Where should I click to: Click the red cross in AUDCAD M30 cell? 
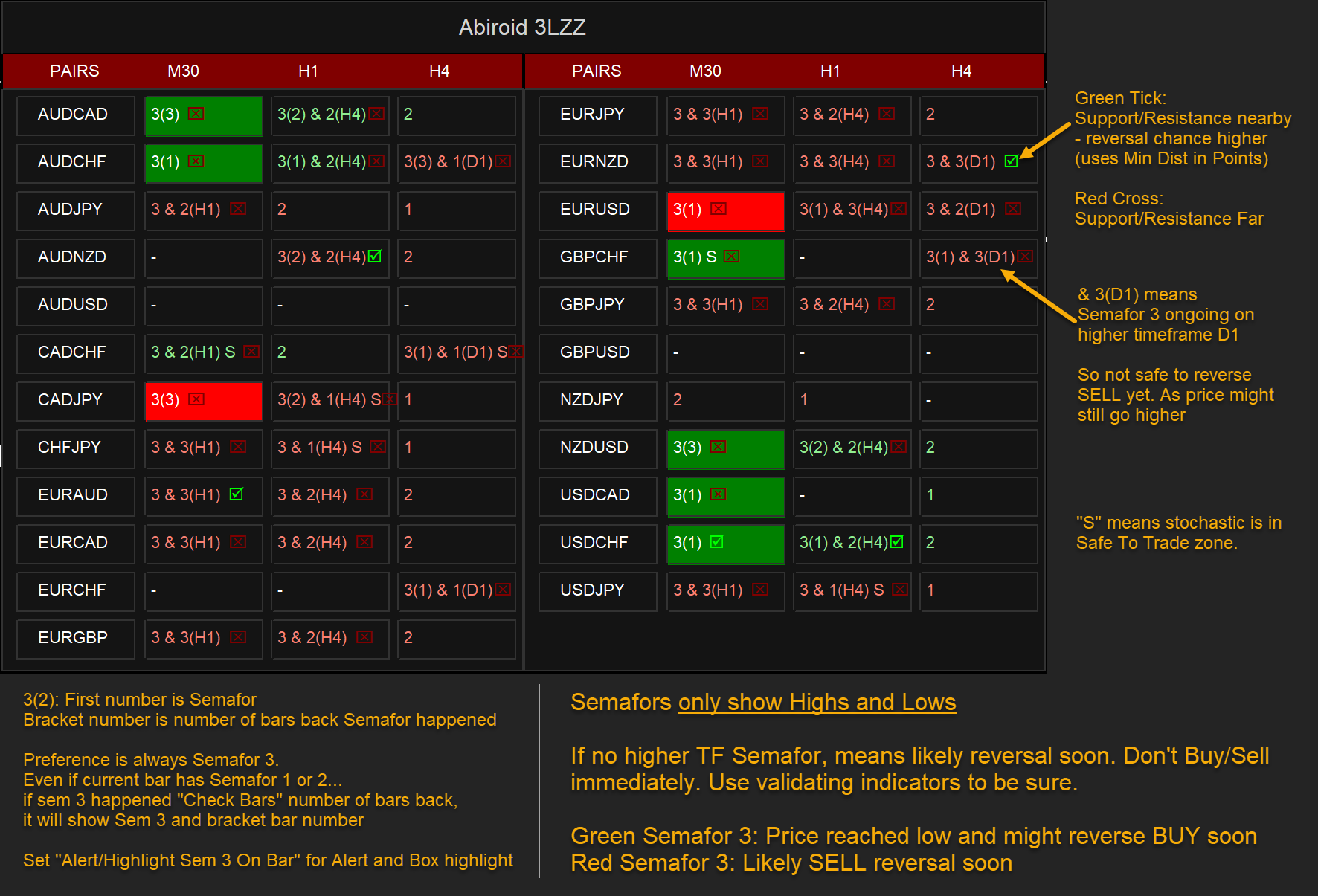pos(196,114)
